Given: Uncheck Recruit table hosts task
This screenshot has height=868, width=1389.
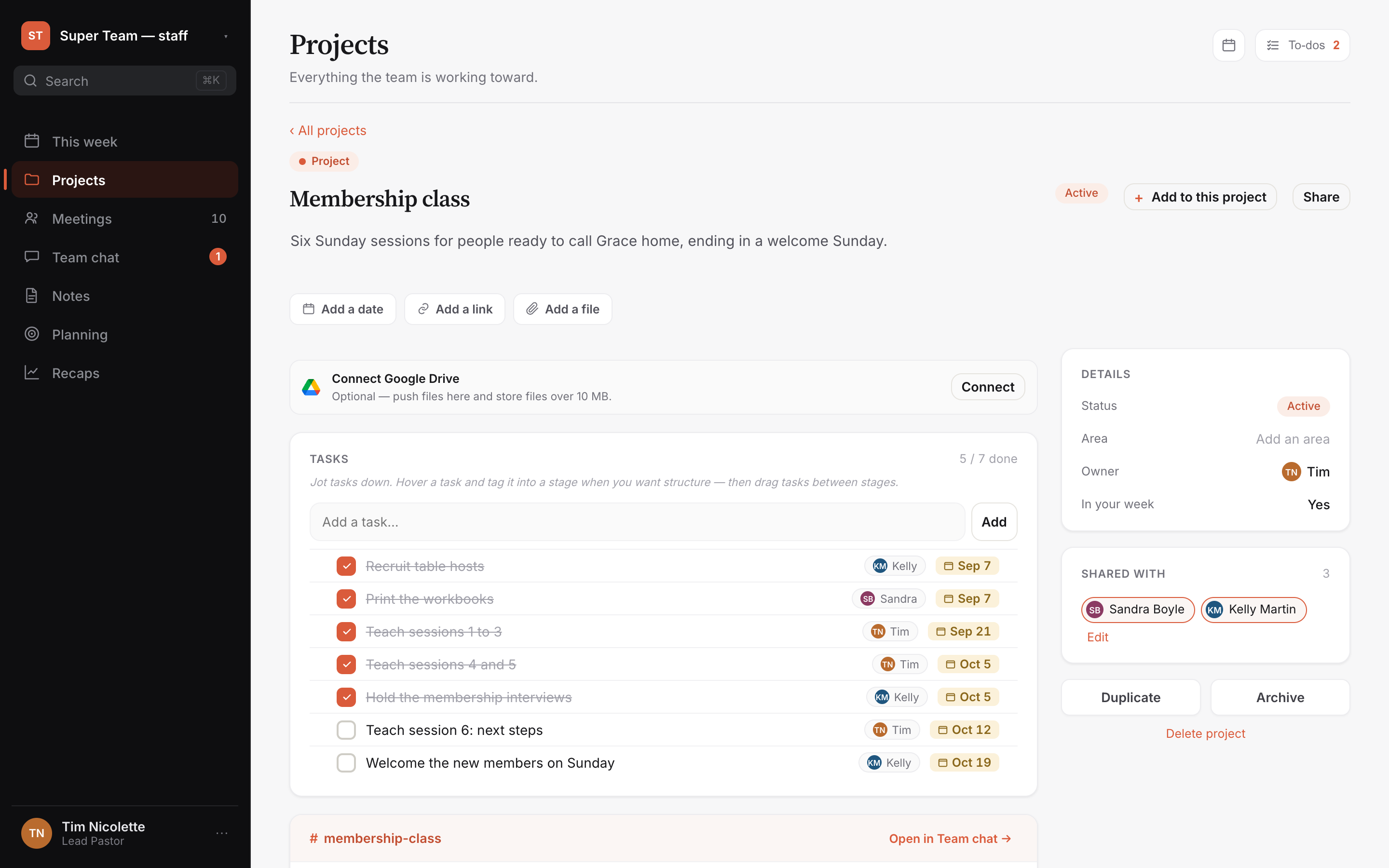Looking at the screenshot, I should 346,566.
